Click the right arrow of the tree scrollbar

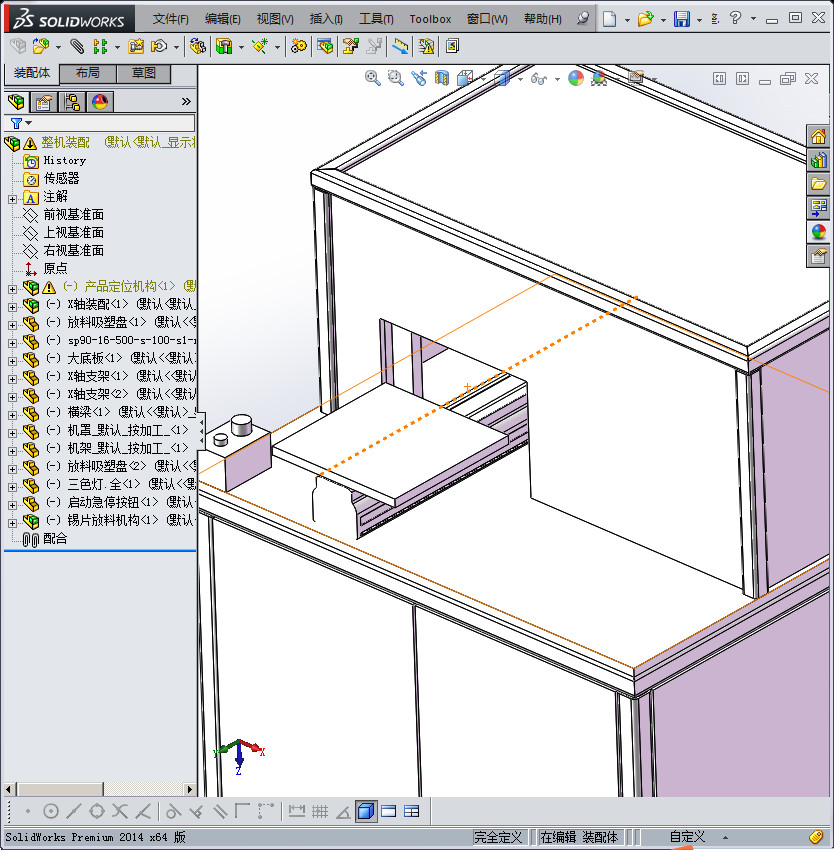coord(189,789)
